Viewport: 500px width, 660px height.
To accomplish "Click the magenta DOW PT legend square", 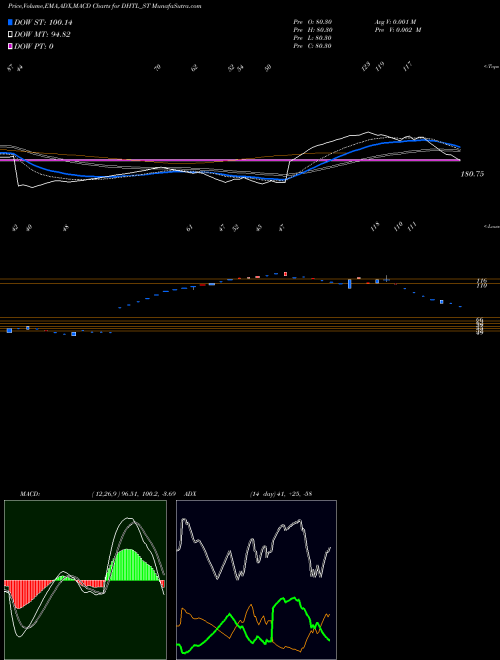I will point(10,46).
